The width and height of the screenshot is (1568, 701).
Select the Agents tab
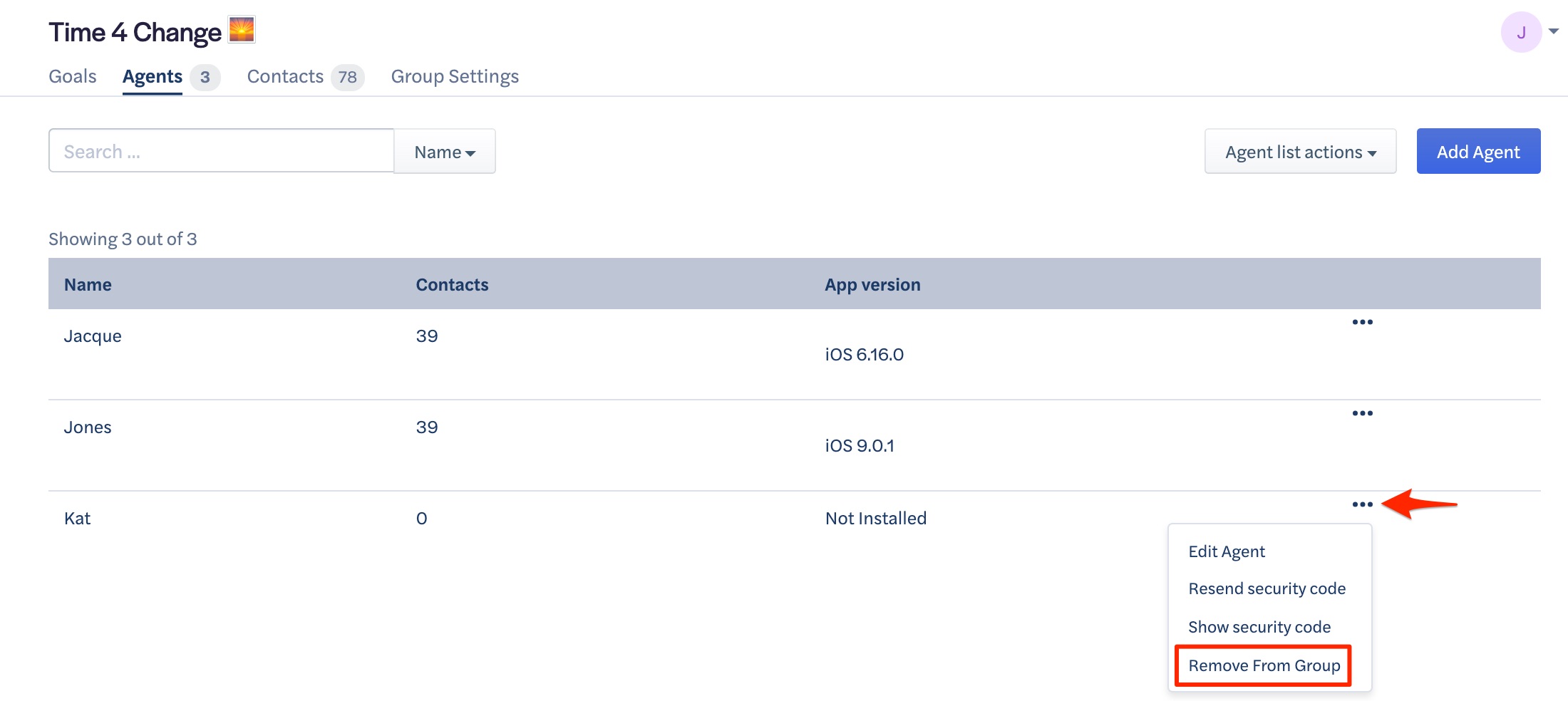click(x=170, y=76)
